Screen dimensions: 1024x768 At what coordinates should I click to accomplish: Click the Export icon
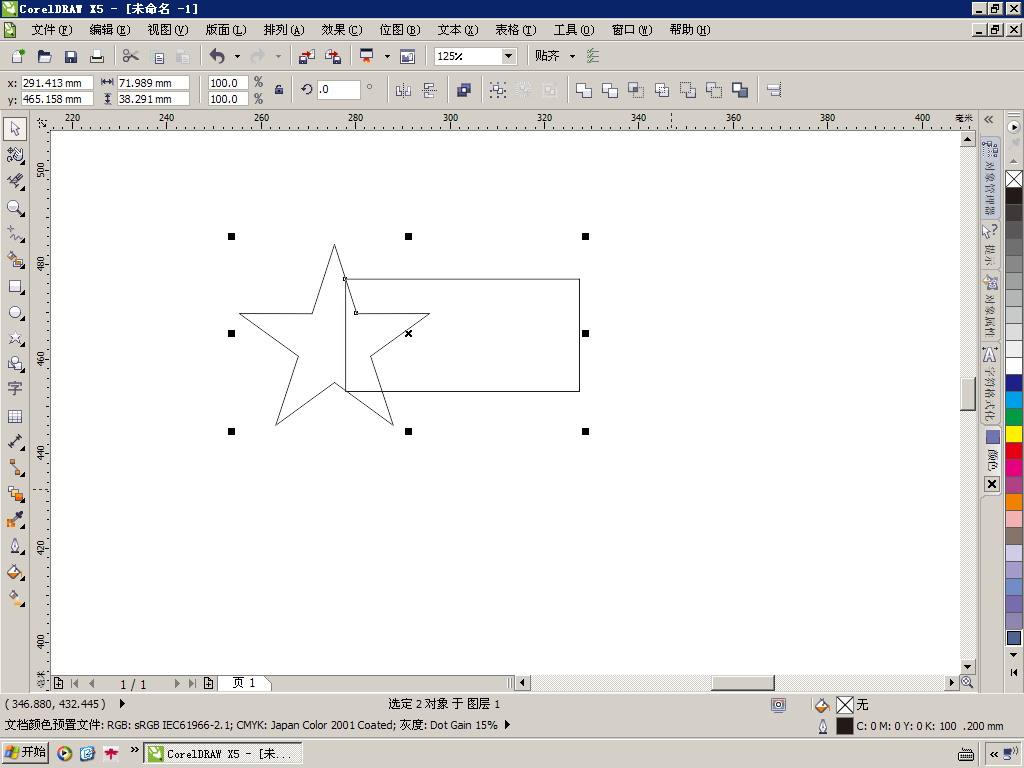click(x=333, y=56)
